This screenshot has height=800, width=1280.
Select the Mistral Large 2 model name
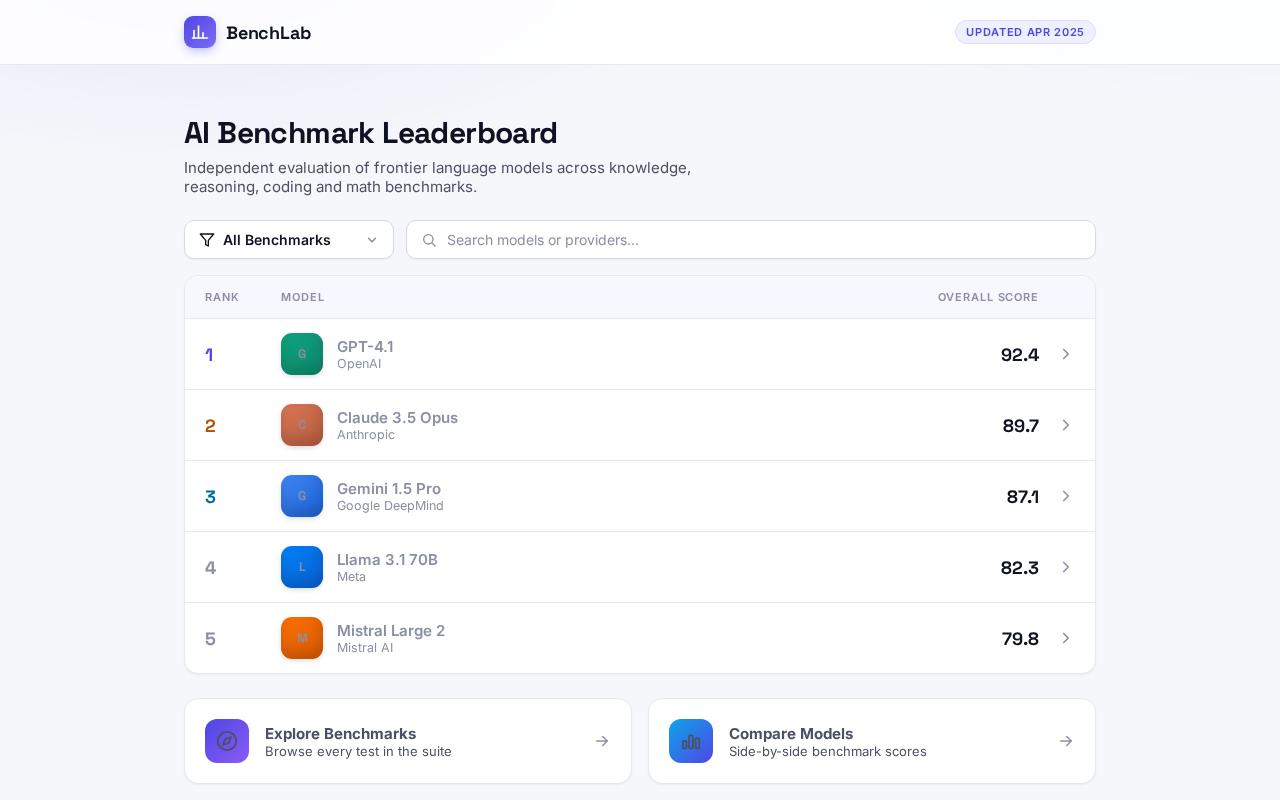click(x=391, y=630)
